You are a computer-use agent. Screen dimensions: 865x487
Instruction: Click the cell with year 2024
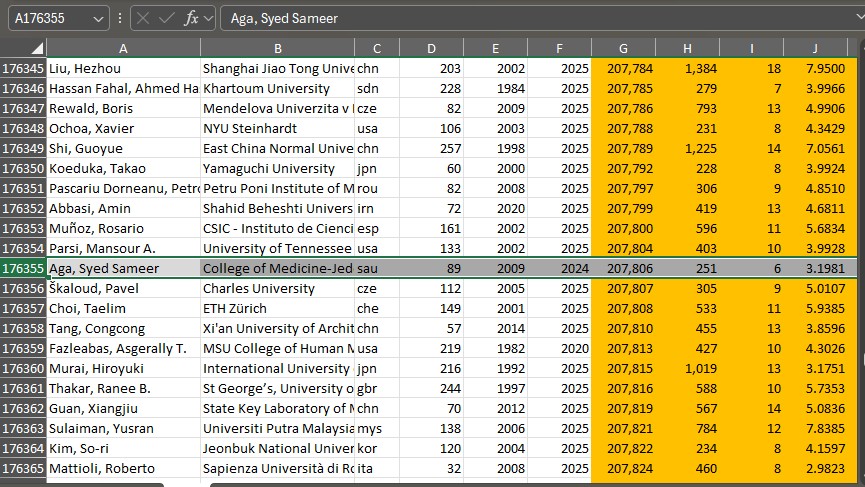point(559,269)
